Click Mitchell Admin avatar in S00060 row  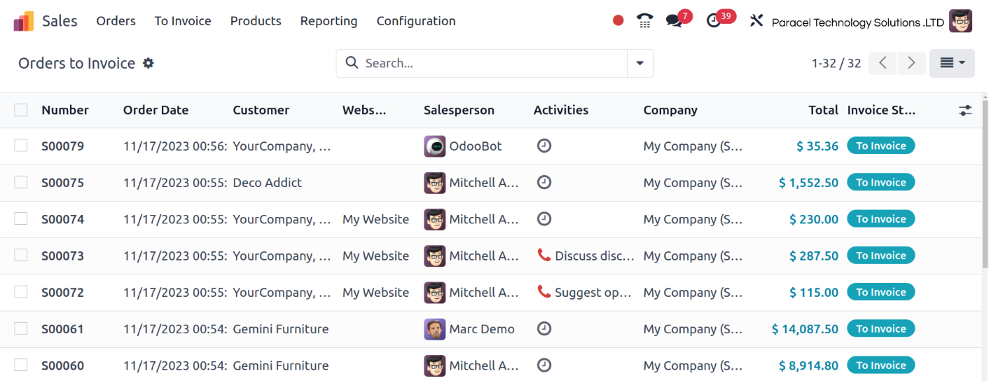435,366
